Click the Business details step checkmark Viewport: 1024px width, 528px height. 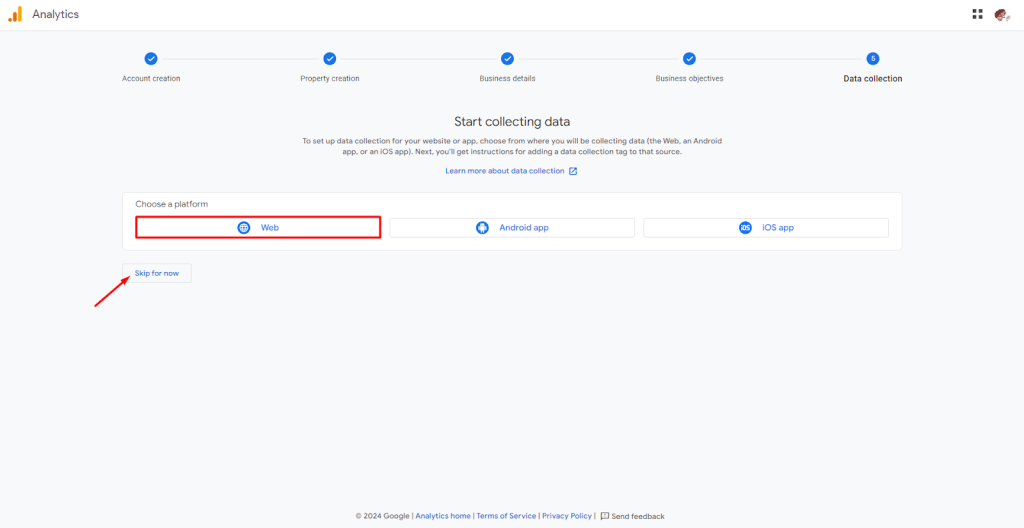coord(507,59)
